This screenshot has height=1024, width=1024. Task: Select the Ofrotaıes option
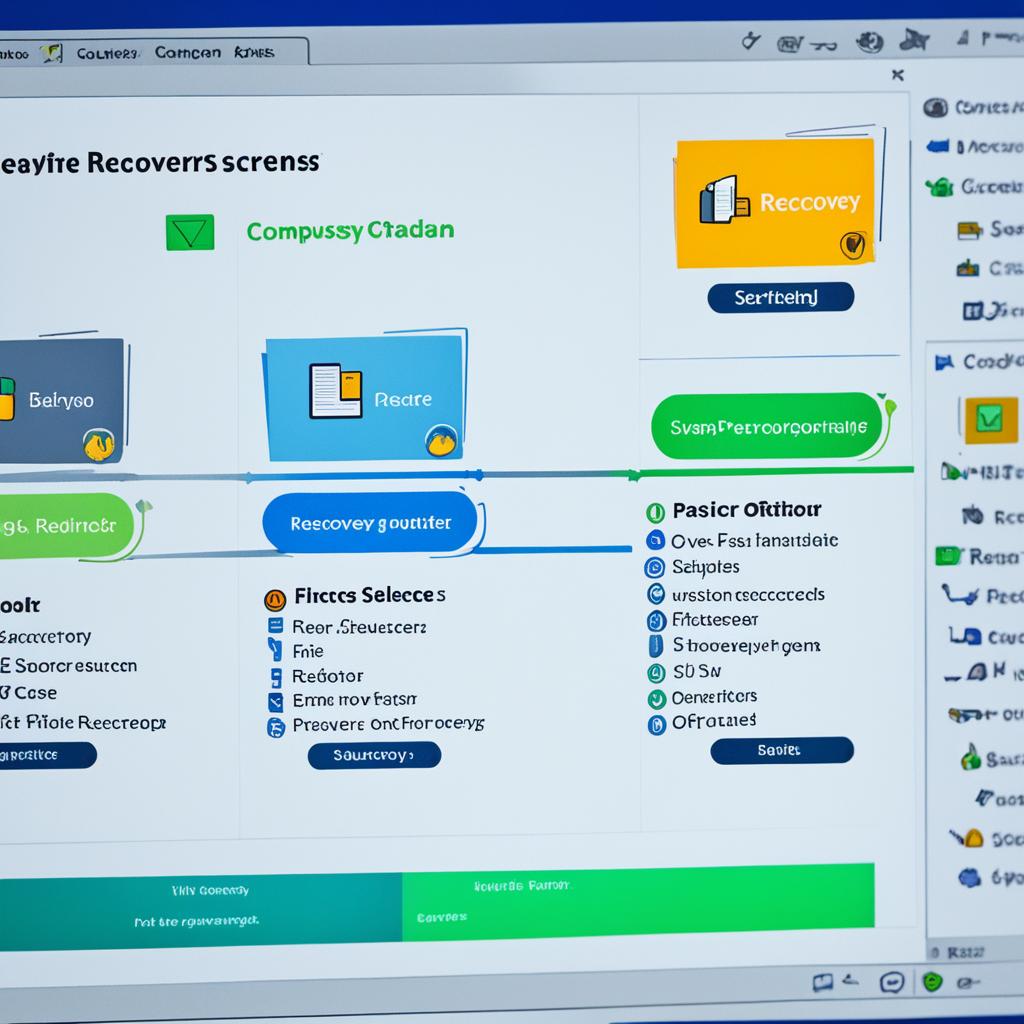[656, 725]
